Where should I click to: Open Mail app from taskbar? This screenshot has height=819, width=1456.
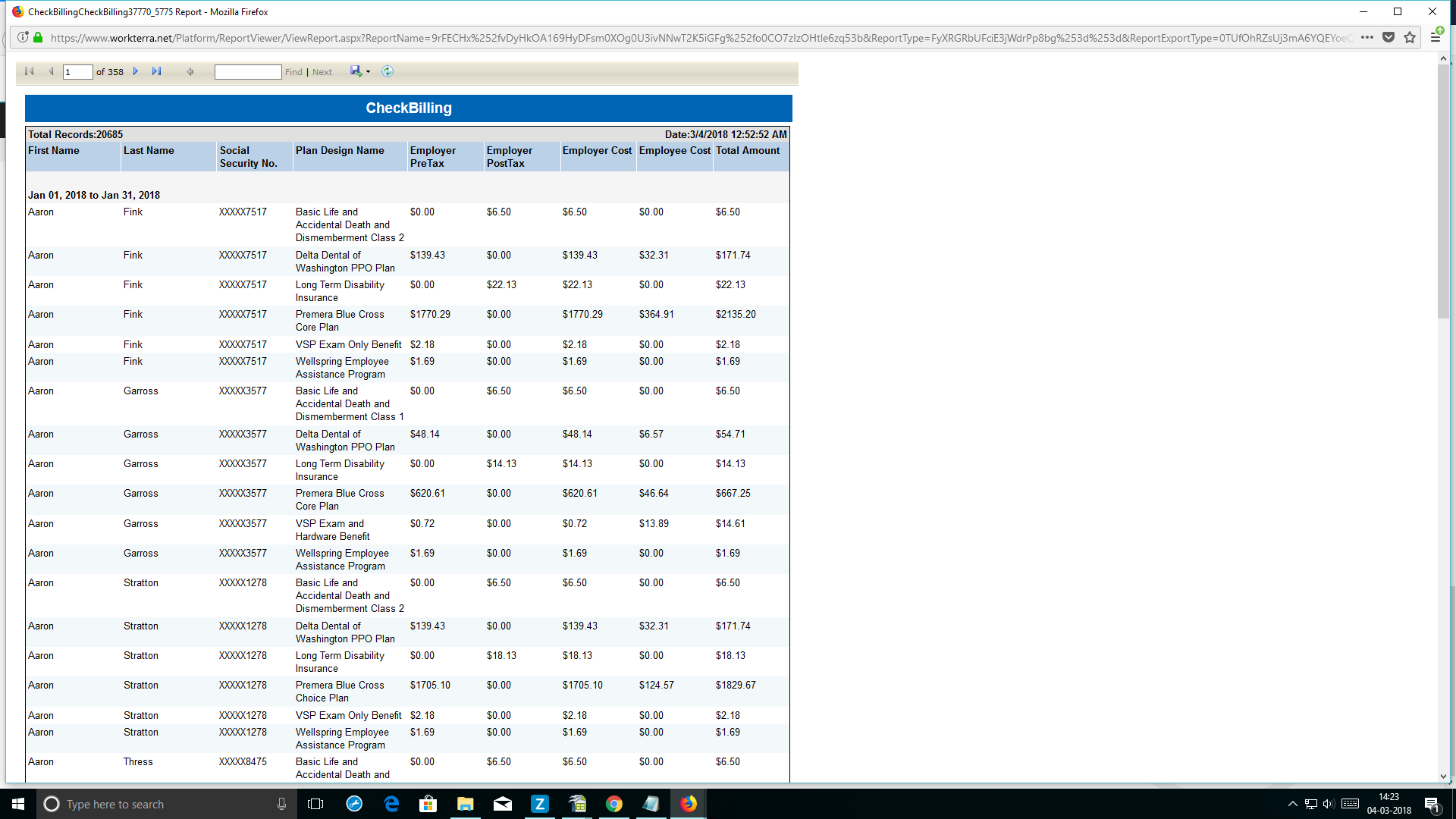point(503,804)
